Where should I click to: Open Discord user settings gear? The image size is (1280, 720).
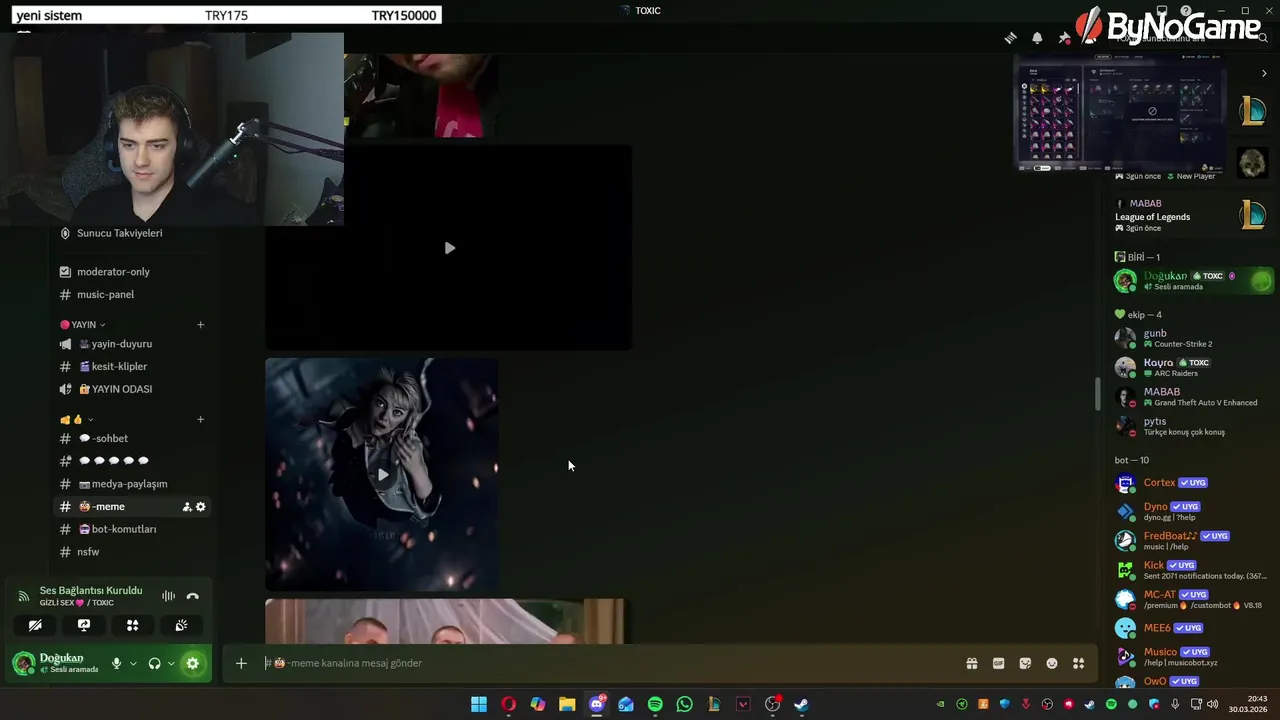193,663
